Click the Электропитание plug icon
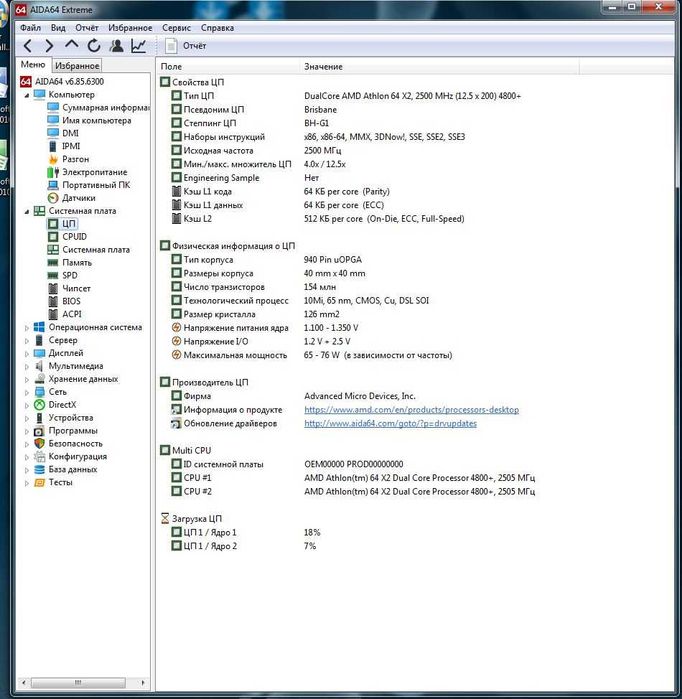The width and height of the screenshot is (682, 699). (x=53, y=172)
